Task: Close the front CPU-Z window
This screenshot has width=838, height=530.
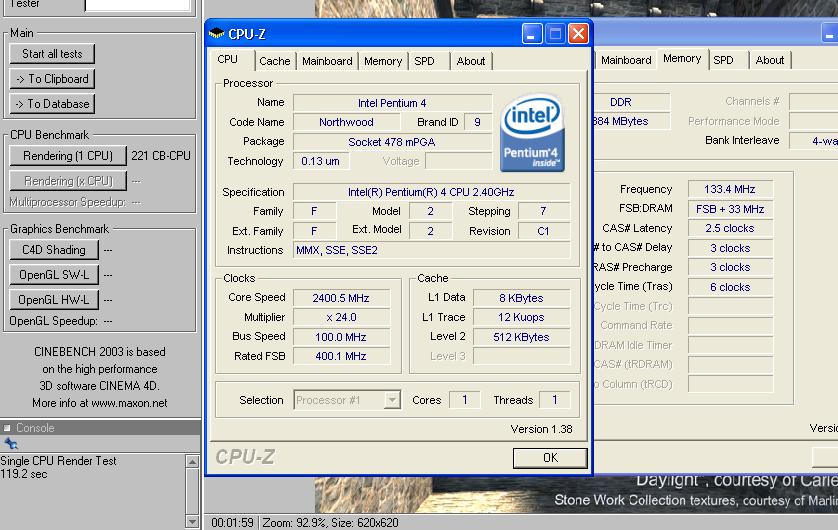Action: pyautogui.click(x=578, y=34)
